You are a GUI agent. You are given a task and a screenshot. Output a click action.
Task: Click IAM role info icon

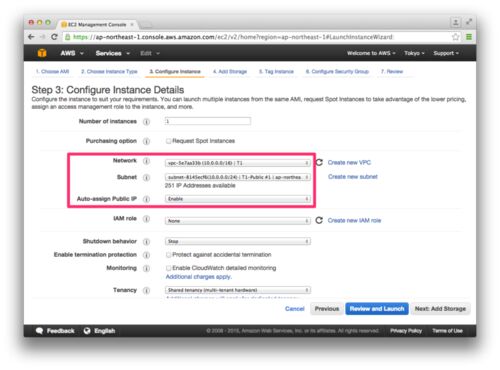click(x=146, y=219)
